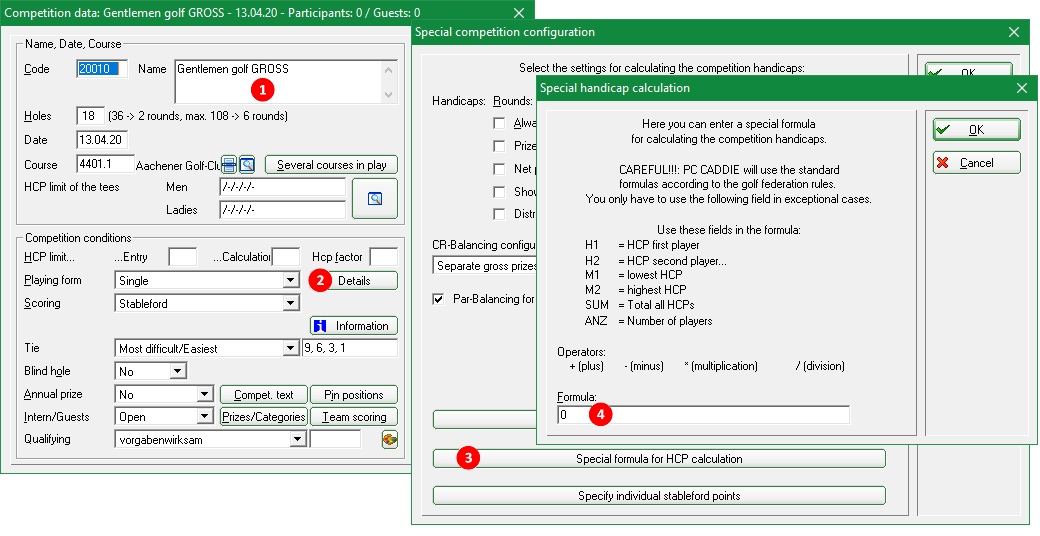
Task: Close the Special competition configuration window
Action: (1013, 32)
